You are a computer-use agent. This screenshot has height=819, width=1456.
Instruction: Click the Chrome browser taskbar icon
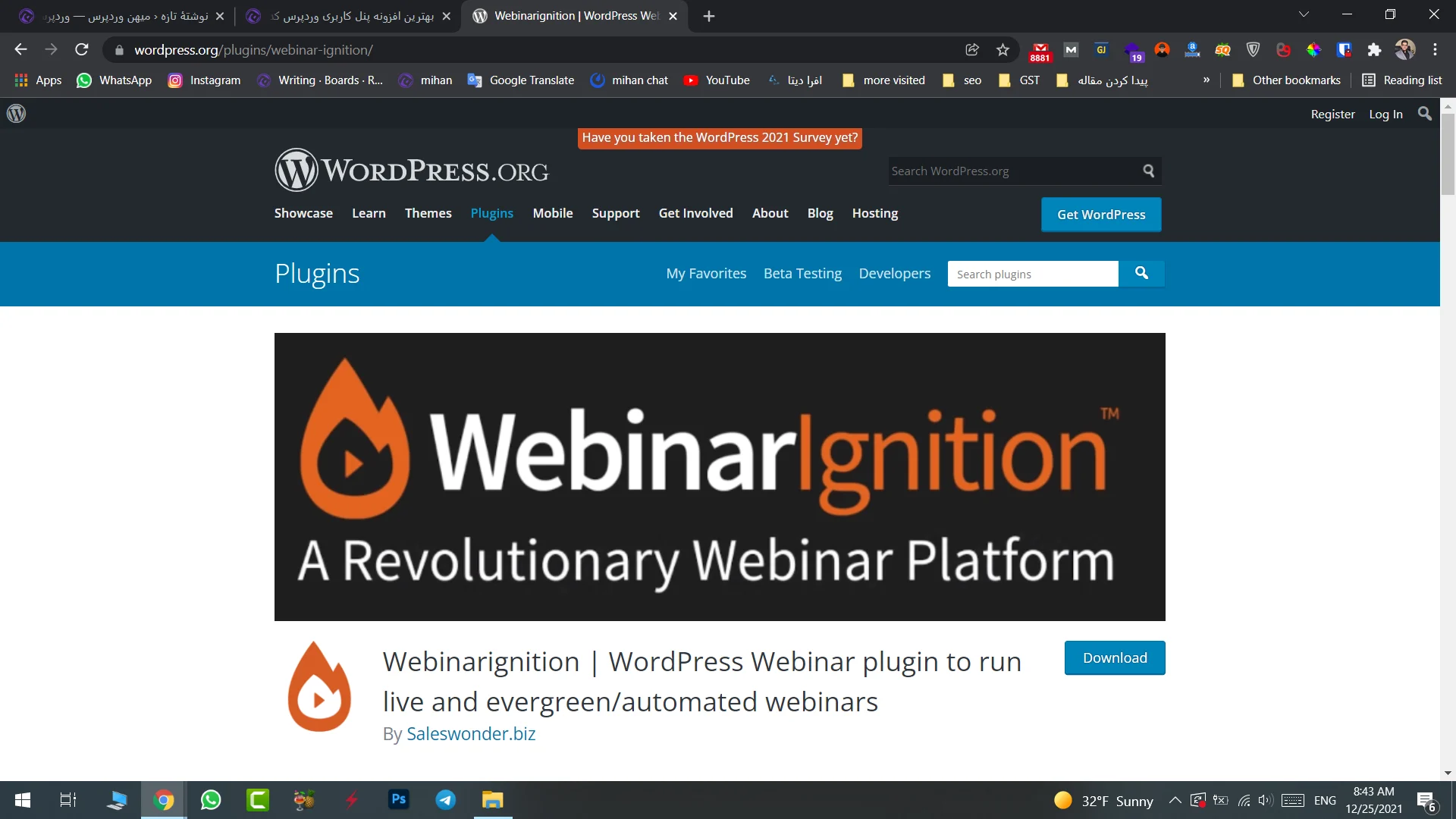pyautogui.click(x=165, y=799)
